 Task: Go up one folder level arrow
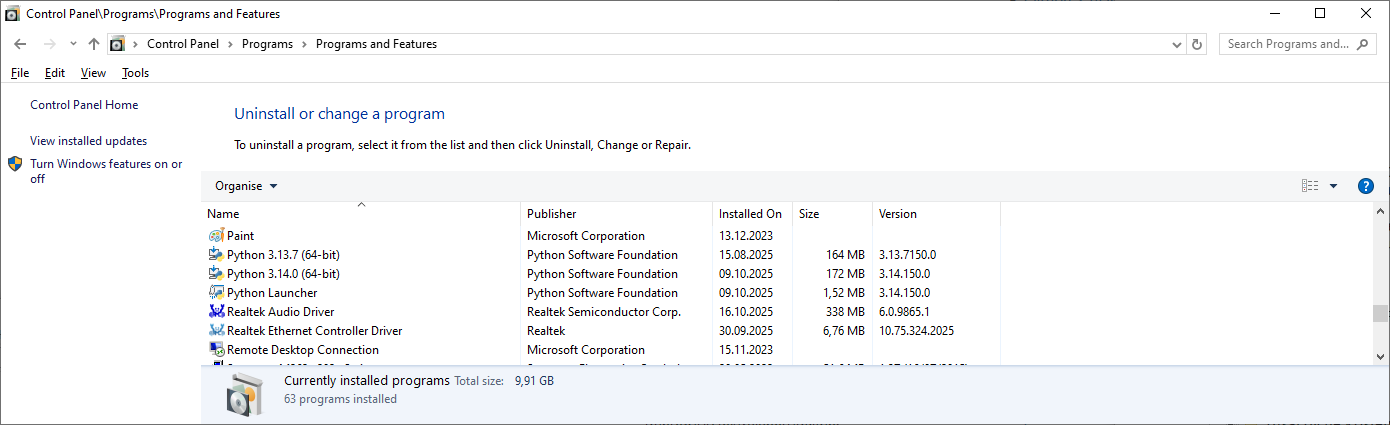94,44
